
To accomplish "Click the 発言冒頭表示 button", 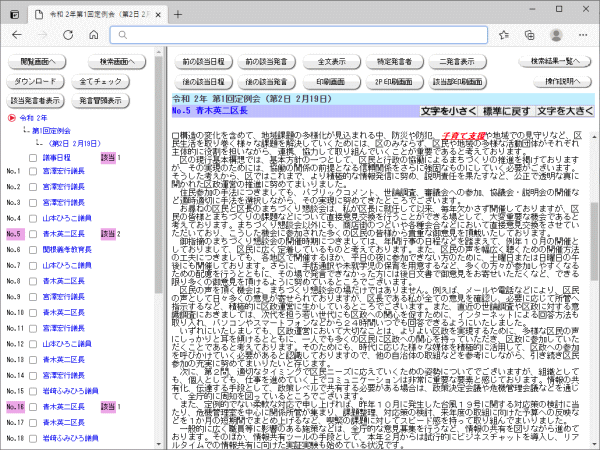I will pyautogui.click(x=100, y=101).
